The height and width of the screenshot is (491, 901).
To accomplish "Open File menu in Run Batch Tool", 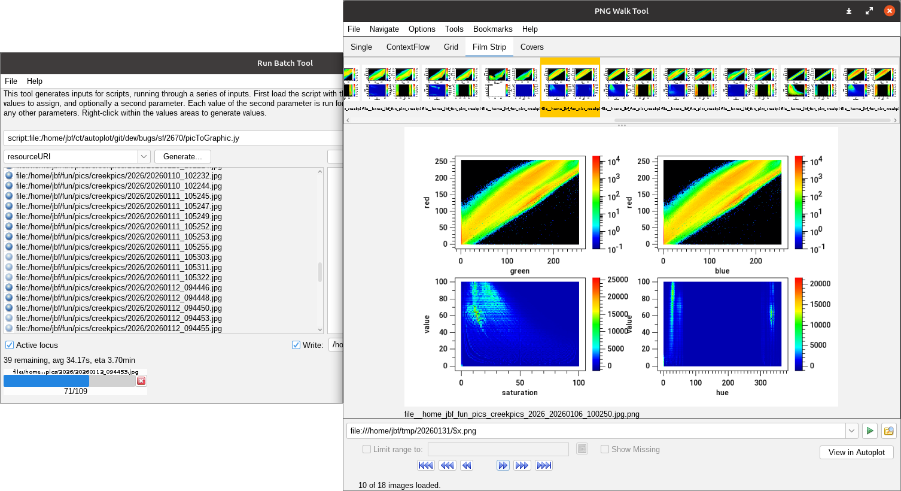I will pos(11,81).
